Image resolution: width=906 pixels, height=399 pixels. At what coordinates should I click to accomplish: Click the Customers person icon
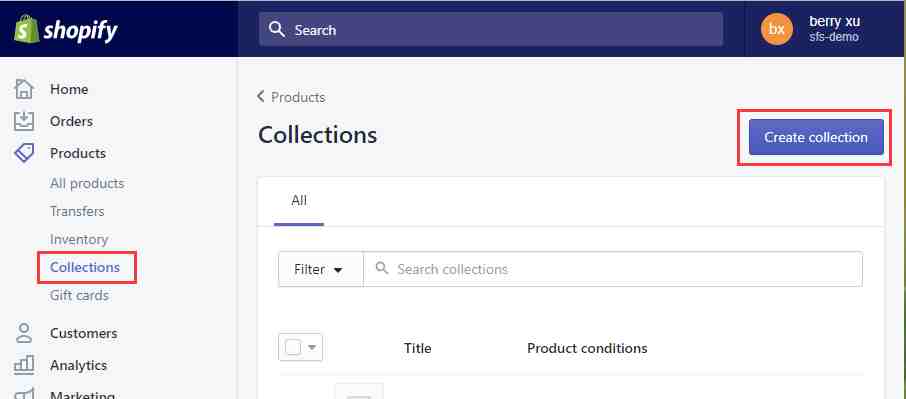(24, 333)
